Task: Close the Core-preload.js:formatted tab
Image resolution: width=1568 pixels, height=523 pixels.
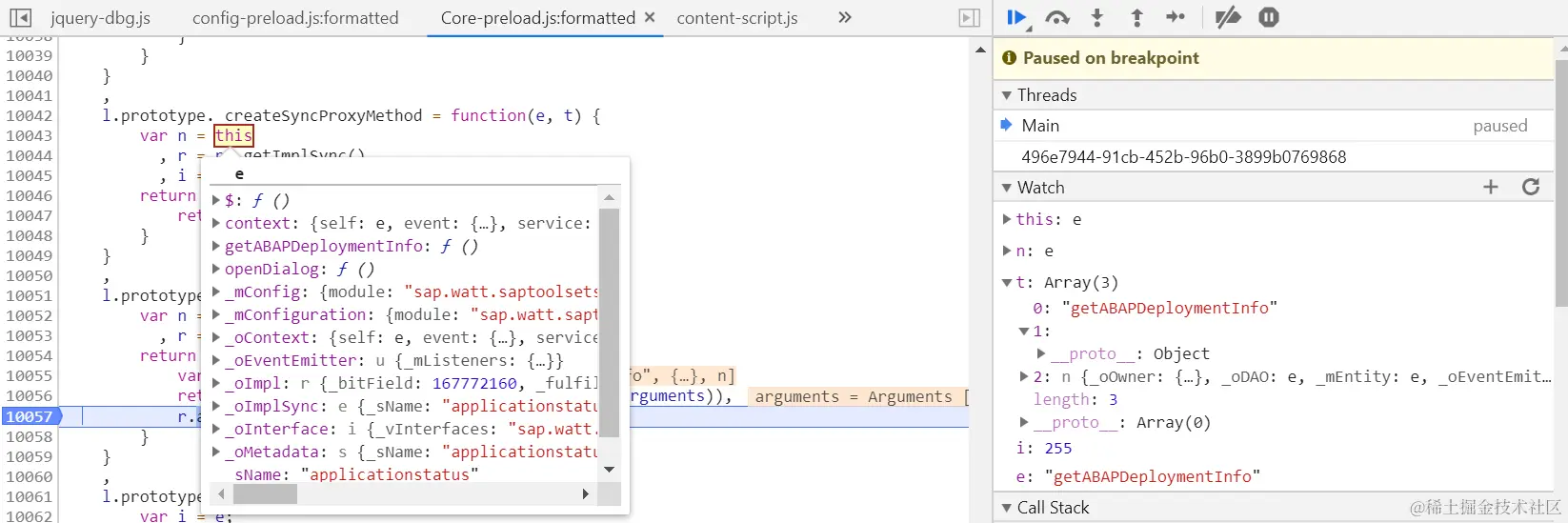Action: click(650, 17)
